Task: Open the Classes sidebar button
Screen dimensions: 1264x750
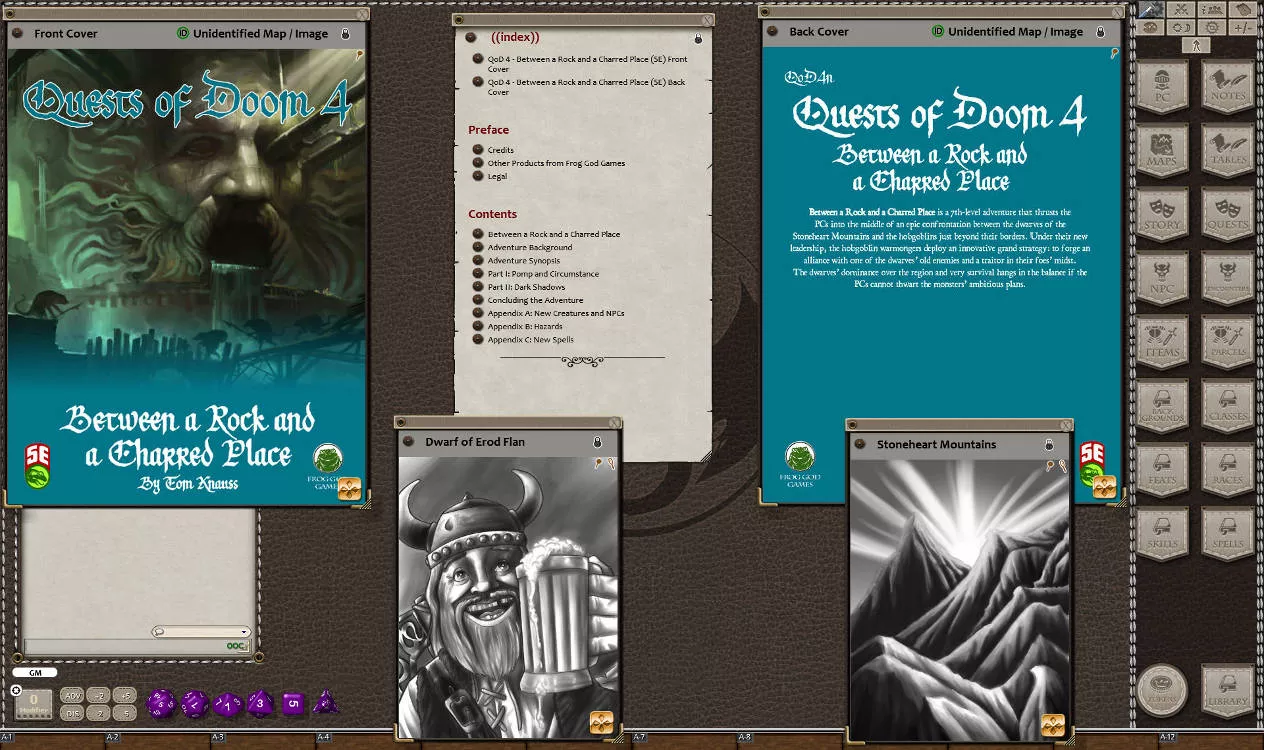Action: click(x=1228, y=408)
